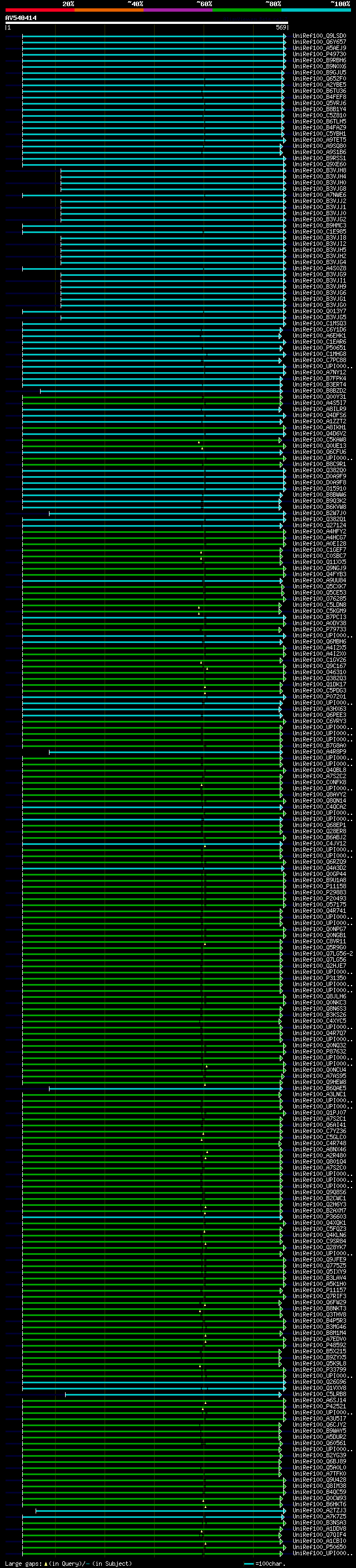View the UniRef100_P33799 label
This screenshot has width=356, height=1568.
319,1369
